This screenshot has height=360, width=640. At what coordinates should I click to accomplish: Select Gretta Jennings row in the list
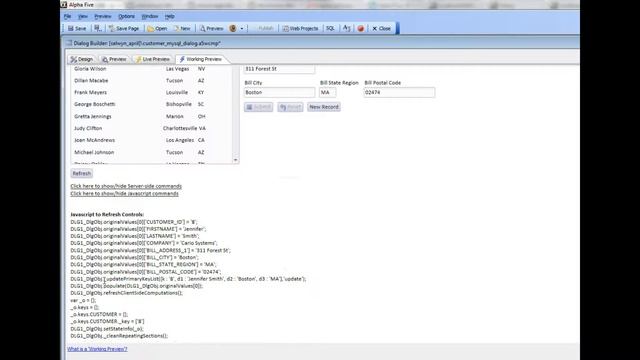152,116
